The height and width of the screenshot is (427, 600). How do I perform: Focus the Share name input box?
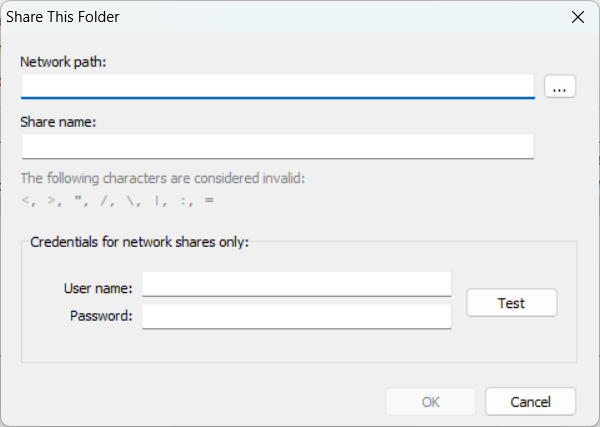pos(277,147)
